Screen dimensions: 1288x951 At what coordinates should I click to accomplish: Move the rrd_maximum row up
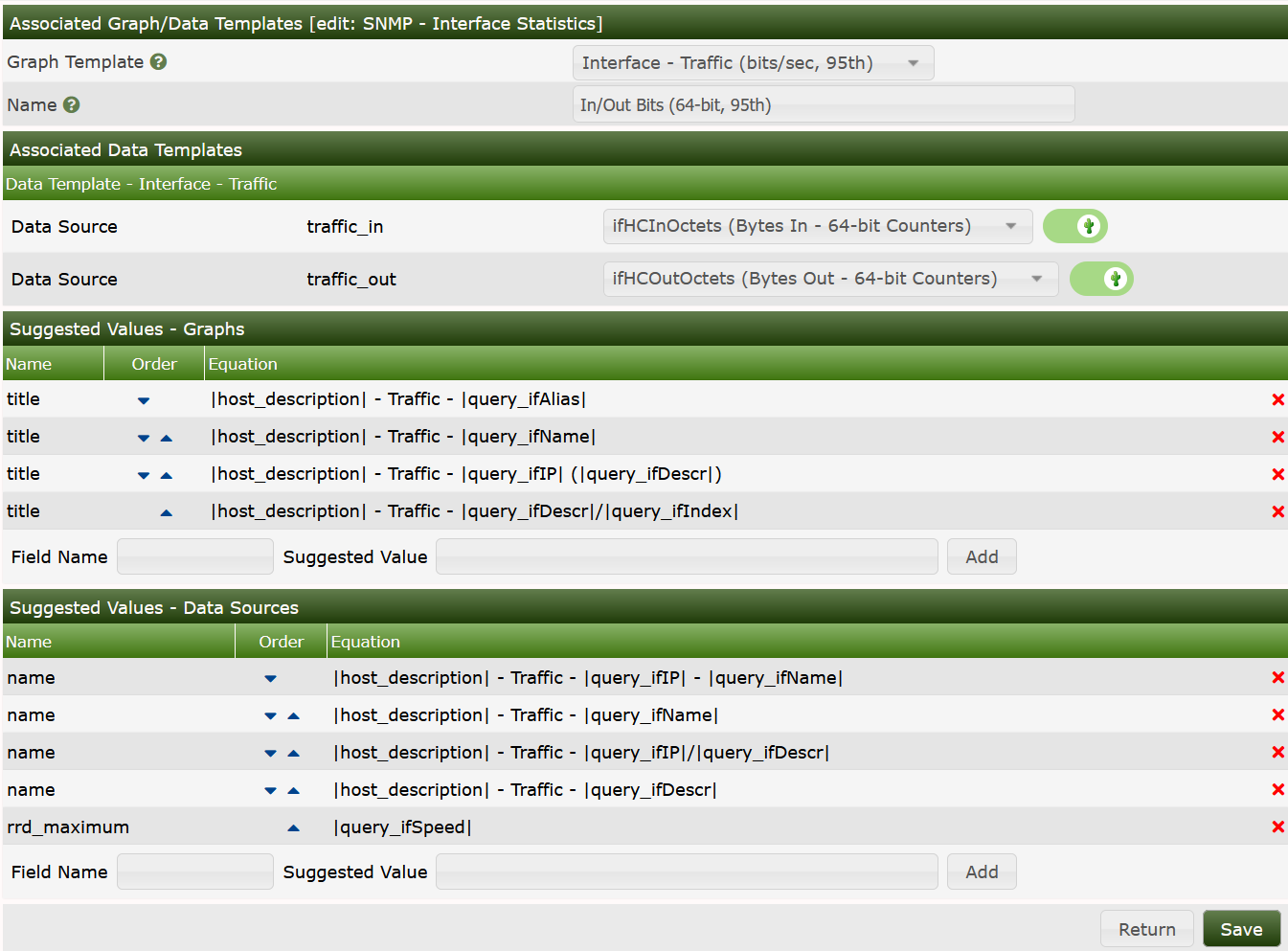pos(294,827)
